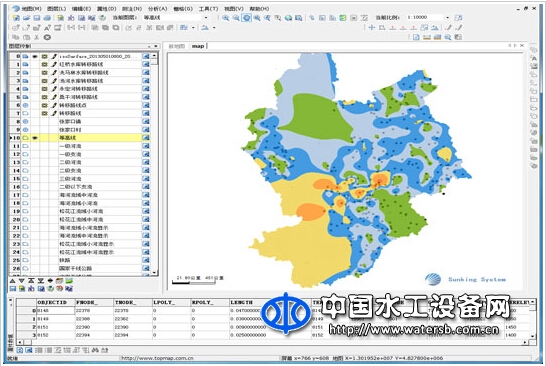546x366 pixels.
Task: Open style icon for layer row 0
Action: point(146,56)
